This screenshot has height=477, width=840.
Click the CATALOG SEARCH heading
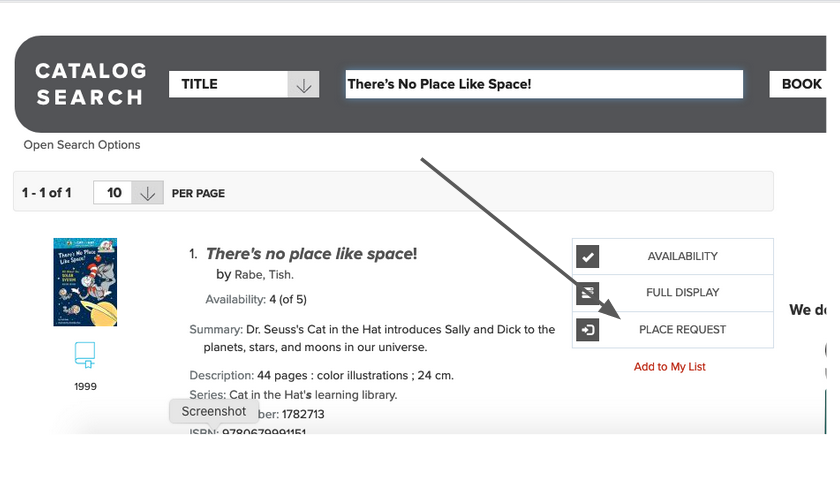tap(91, 84)
